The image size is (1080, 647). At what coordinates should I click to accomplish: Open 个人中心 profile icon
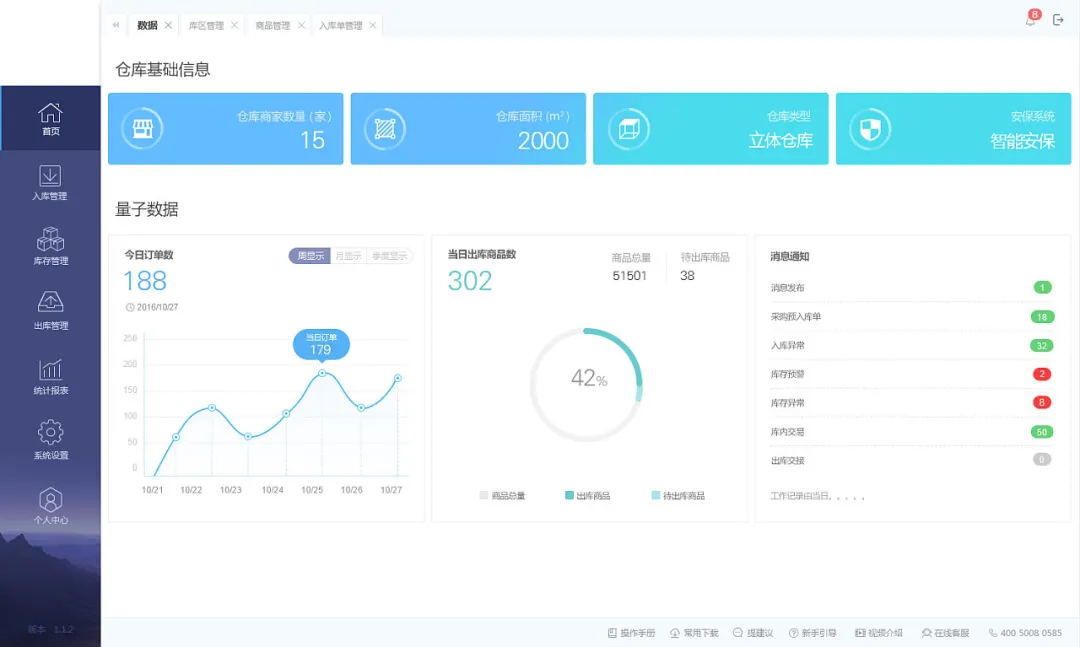[50, 499]
